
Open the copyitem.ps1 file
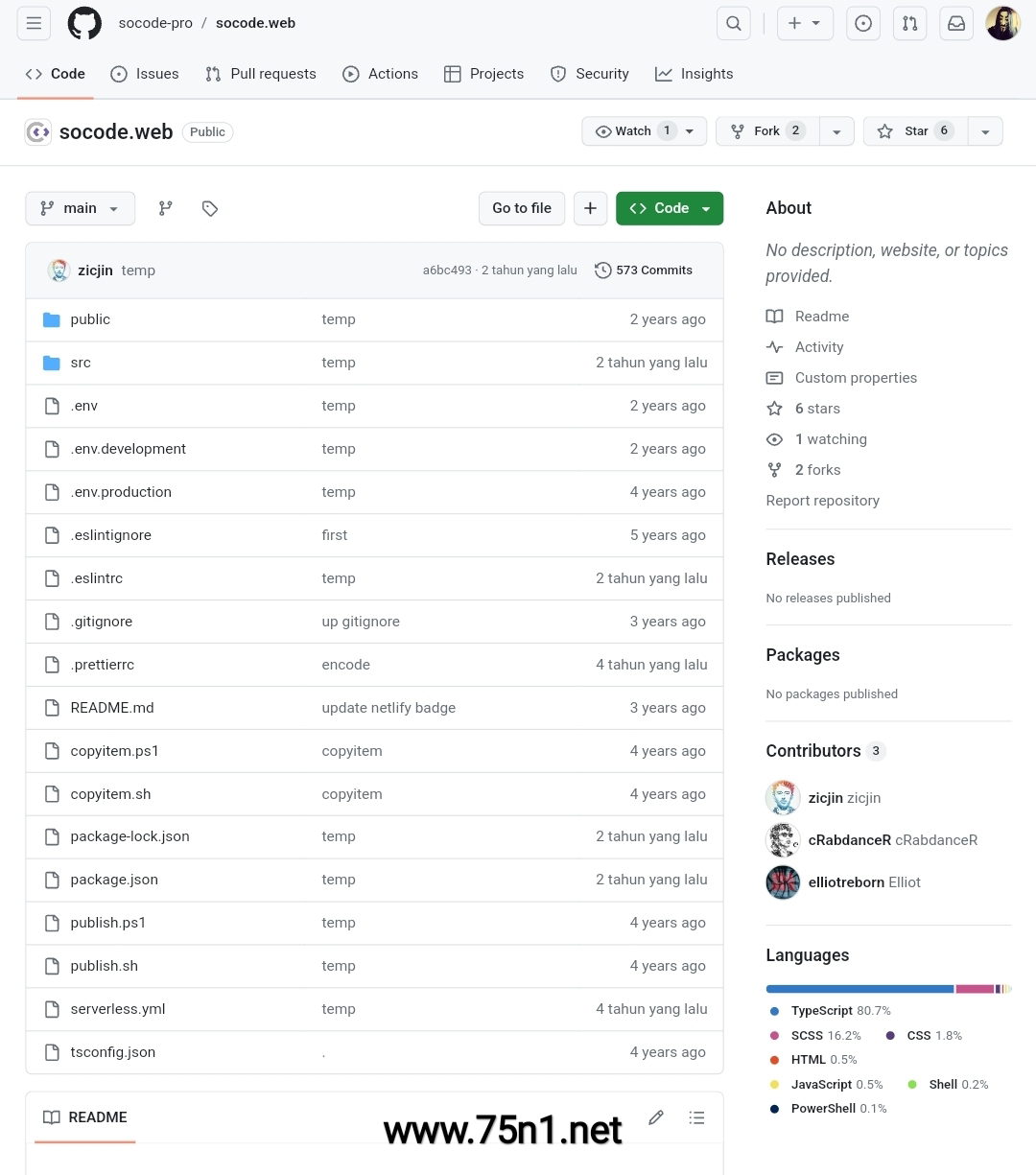pyautogui.click(x=114, y=751)
